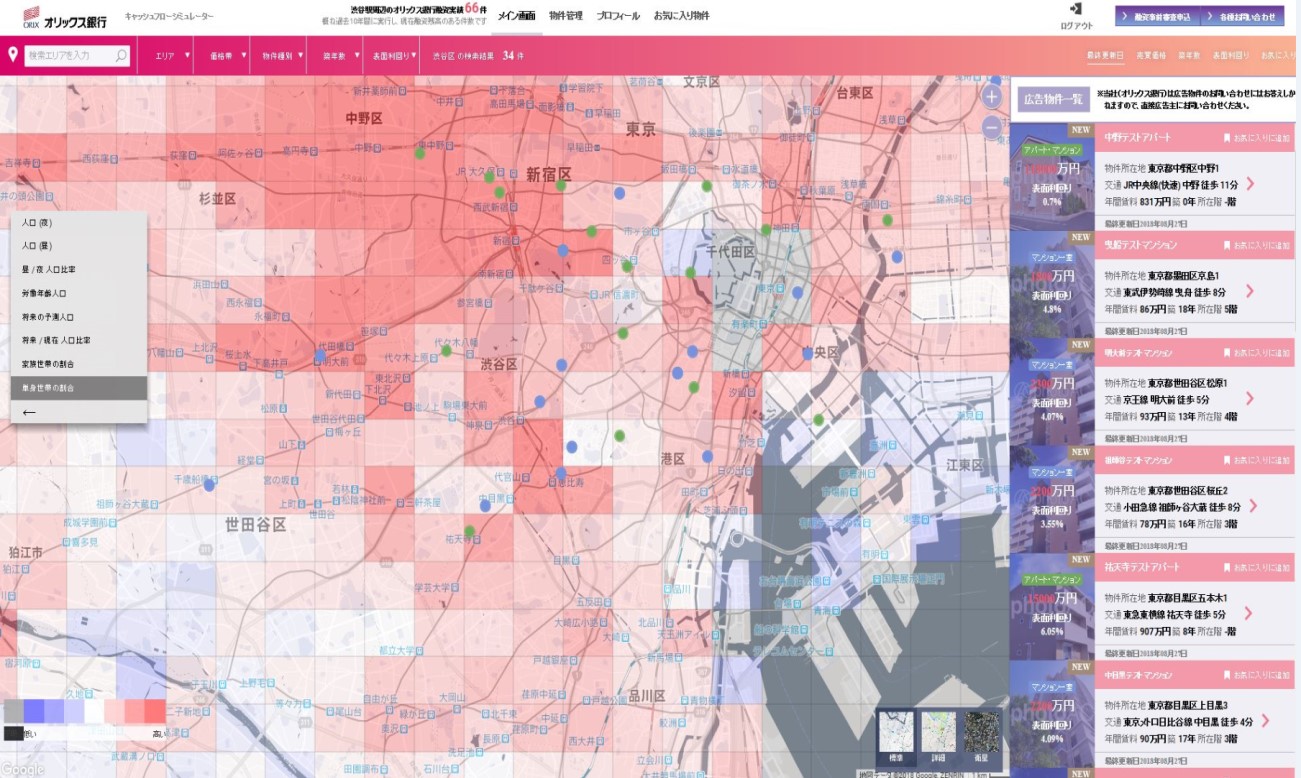
Task: Select 将来の予測人口 menu item
Action: pyautogui.click(x=79, y=317)
